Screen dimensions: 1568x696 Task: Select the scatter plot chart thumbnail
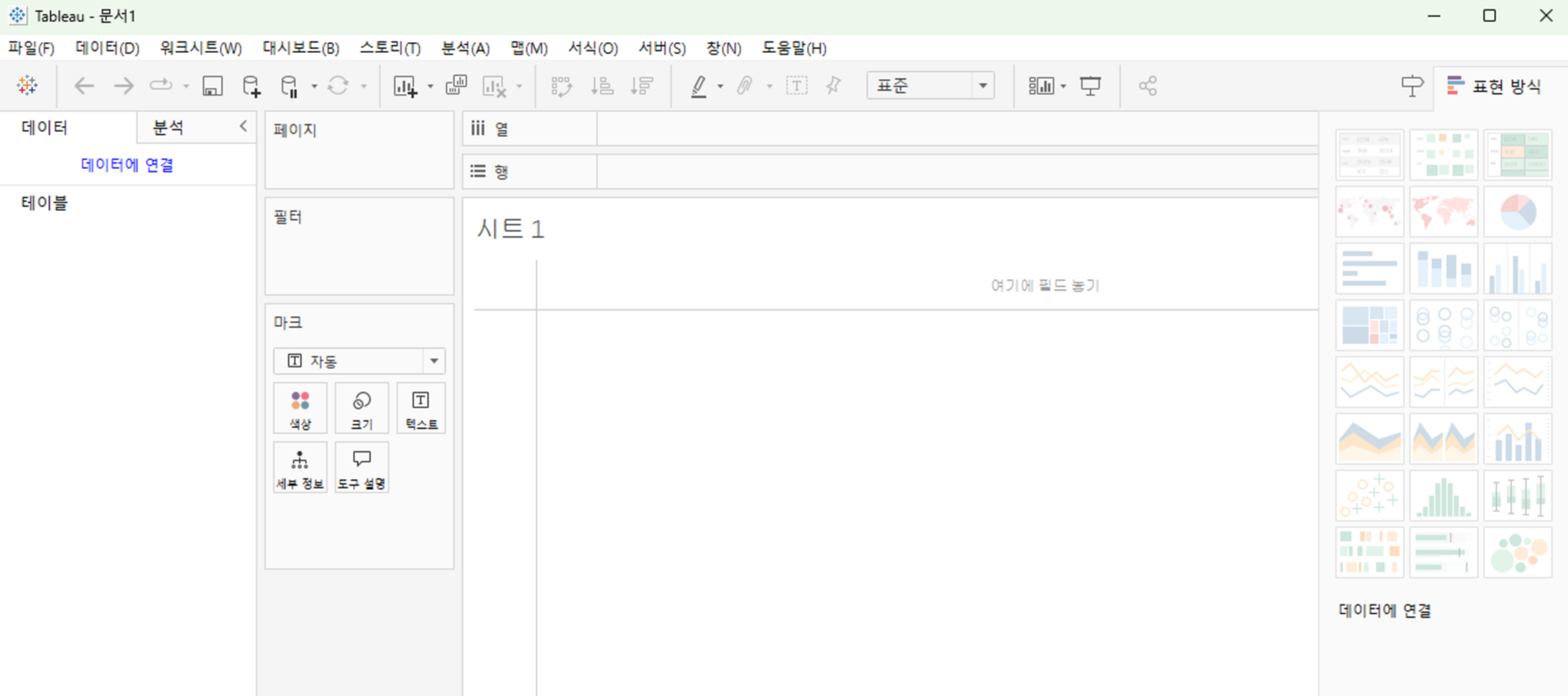(x=1370, y=496)
